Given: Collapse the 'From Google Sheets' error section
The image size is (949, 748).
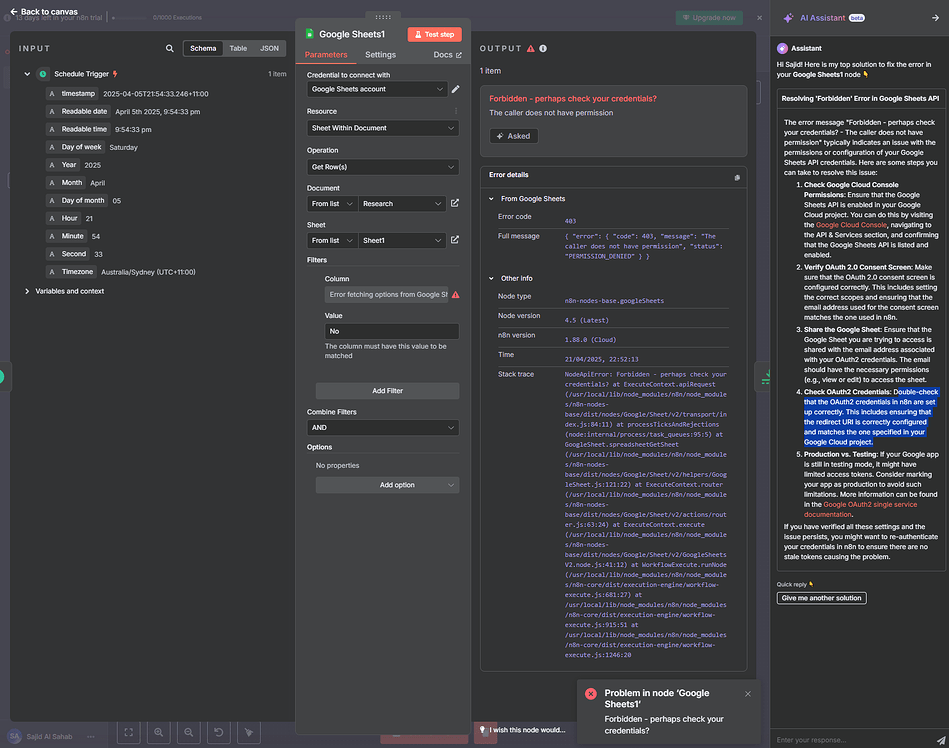Looking at the screenshot, I should 492,199.
